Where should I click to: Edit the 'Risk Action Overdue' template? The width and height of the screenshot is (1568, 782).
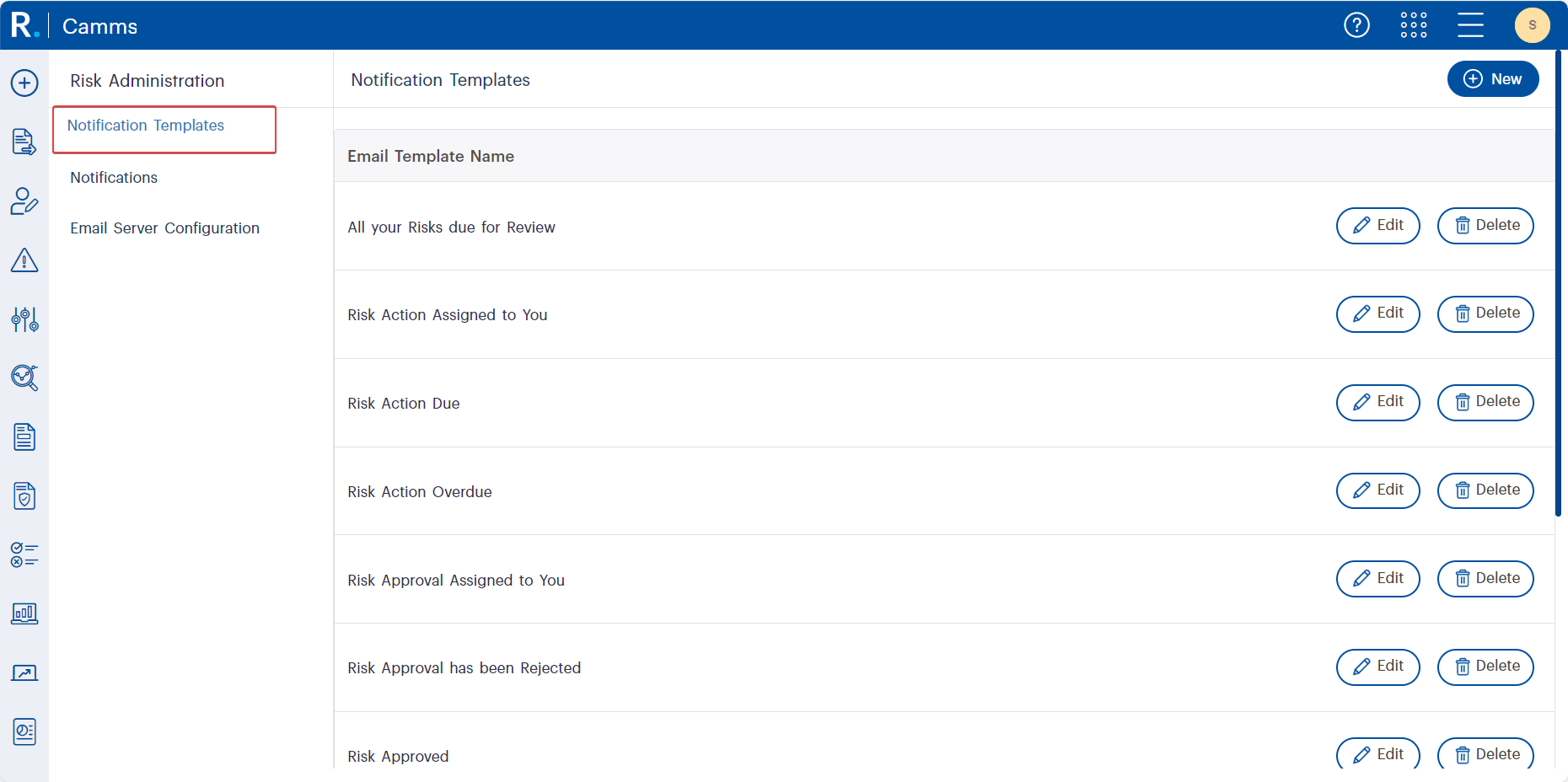pyautogui.click(x=1378, y=490)
